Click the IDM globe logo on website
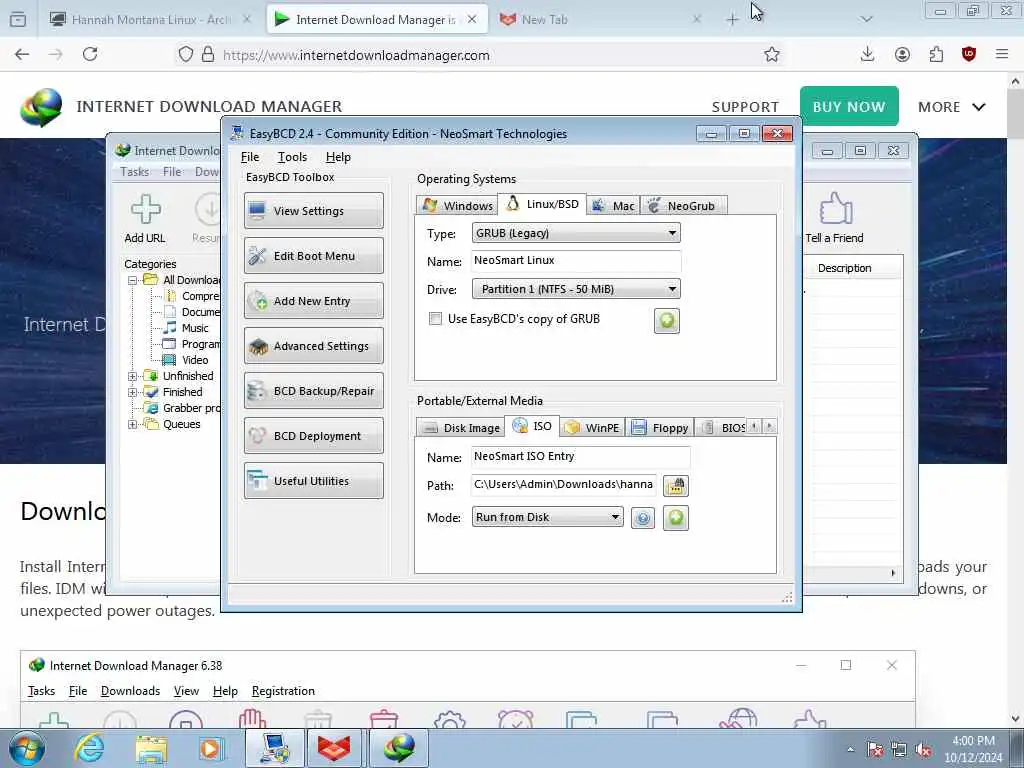The height and width of the screenshot is (768, 1024). tap(41, 107)
